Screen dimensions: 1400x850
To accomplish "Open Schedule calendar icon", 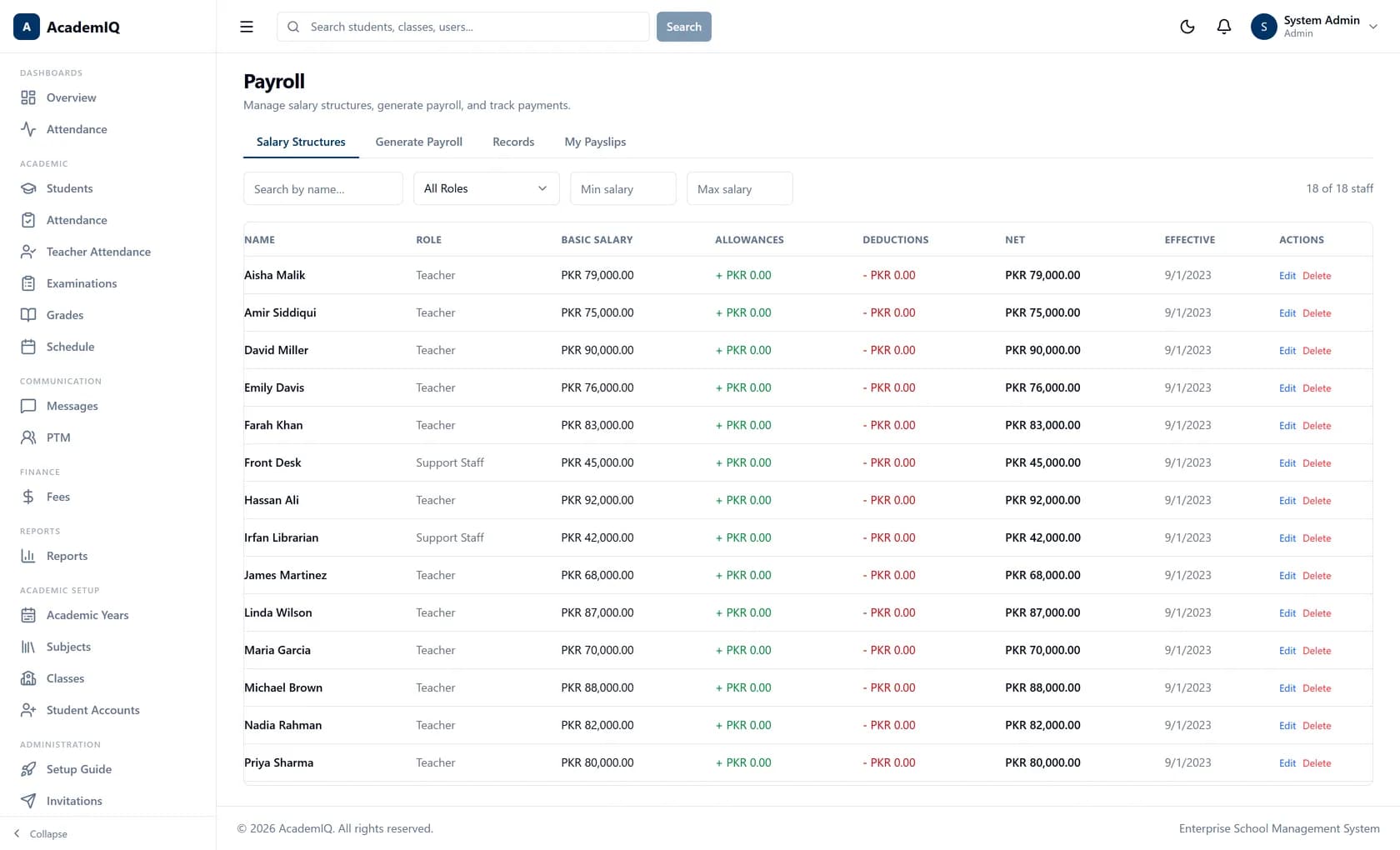I will pos(28,347).
